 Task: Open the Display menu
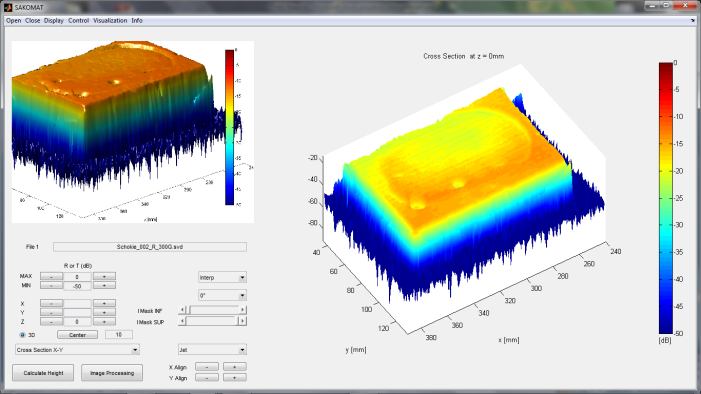pyautogui.click(x=54, y=21)
